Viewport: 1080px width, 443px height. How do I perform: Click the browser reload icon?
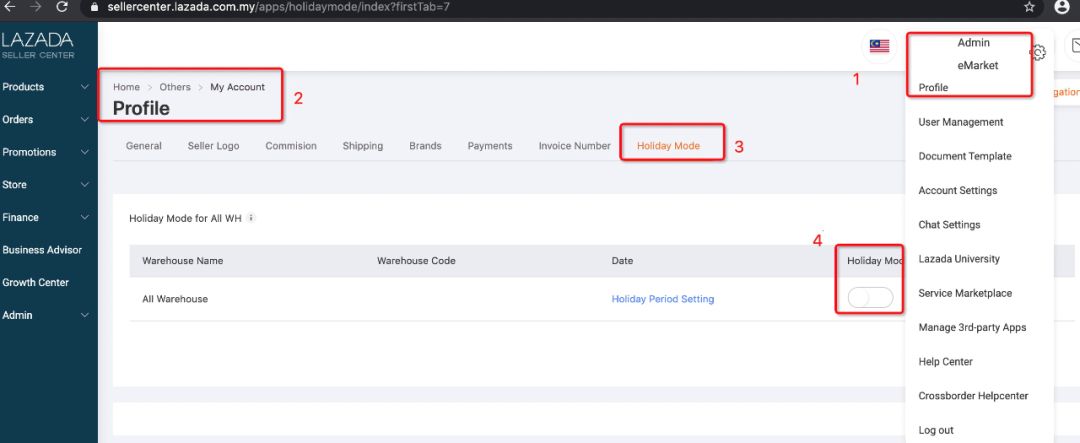62,7
